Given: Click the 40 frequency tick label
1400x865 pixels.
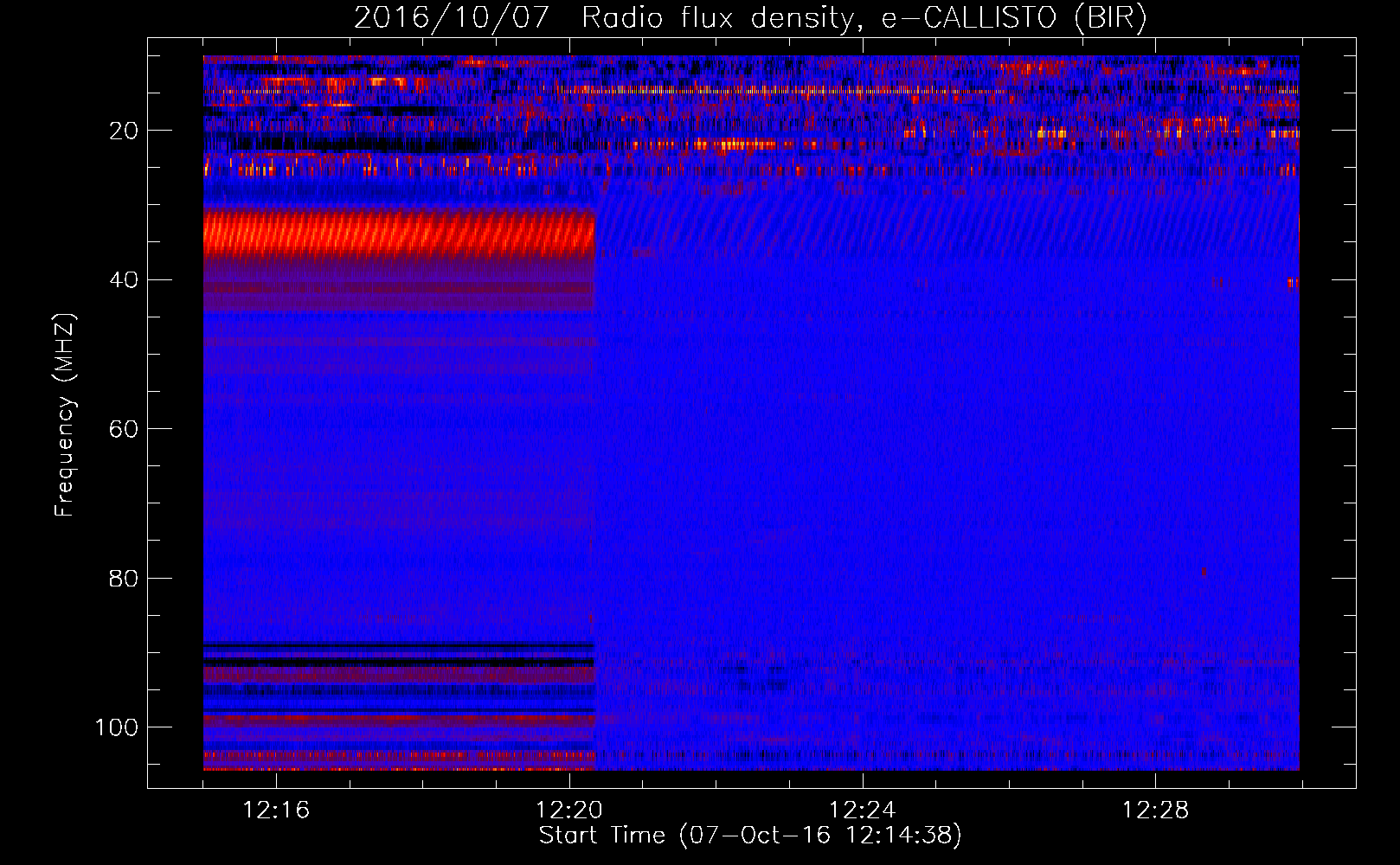Looking at the screenshot, I should click(x=124, y=280).
